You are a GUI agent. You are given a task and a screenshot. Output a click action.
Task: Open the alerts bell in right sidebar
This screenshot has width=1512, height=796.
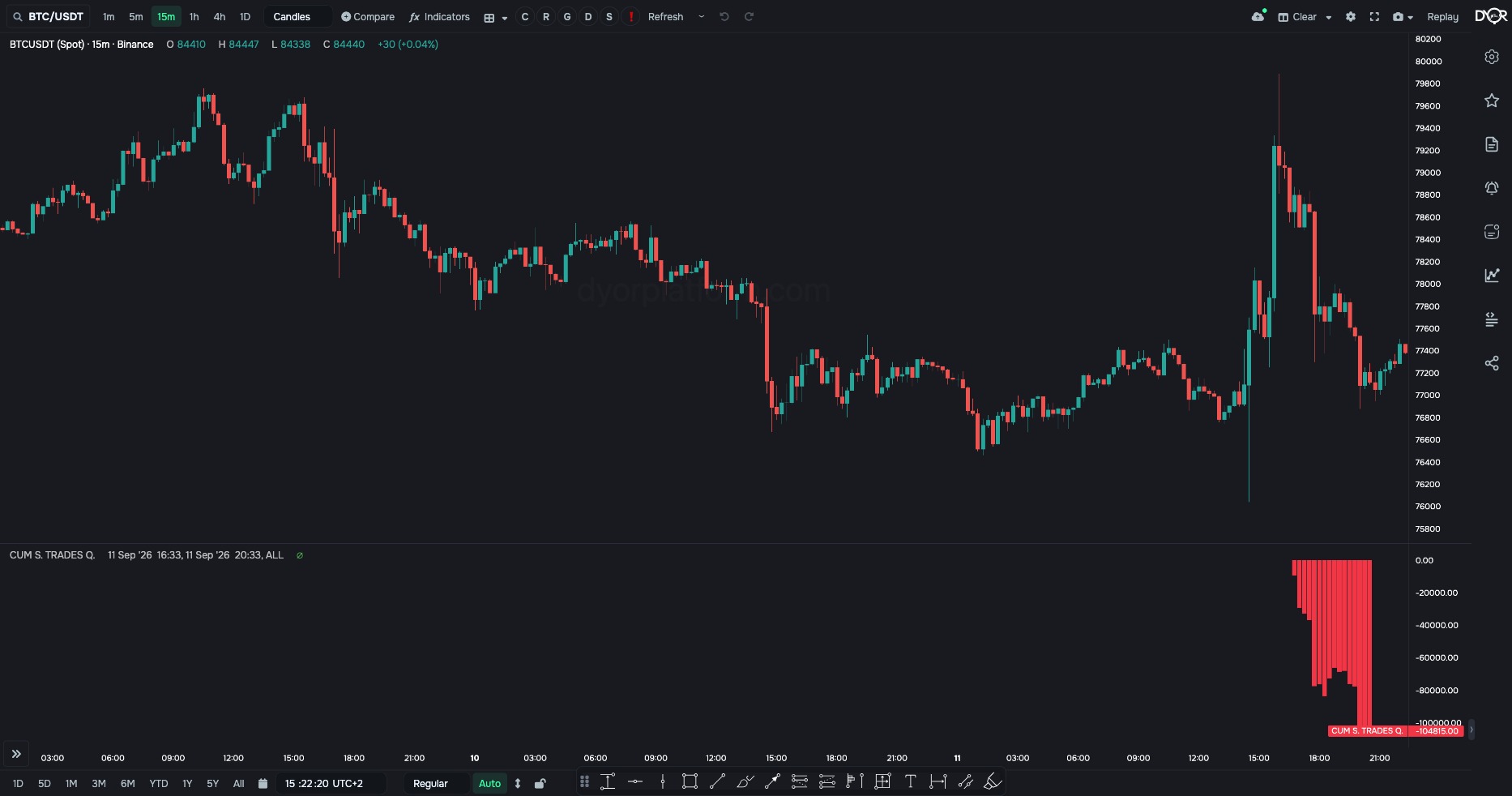pos(1492,188)
